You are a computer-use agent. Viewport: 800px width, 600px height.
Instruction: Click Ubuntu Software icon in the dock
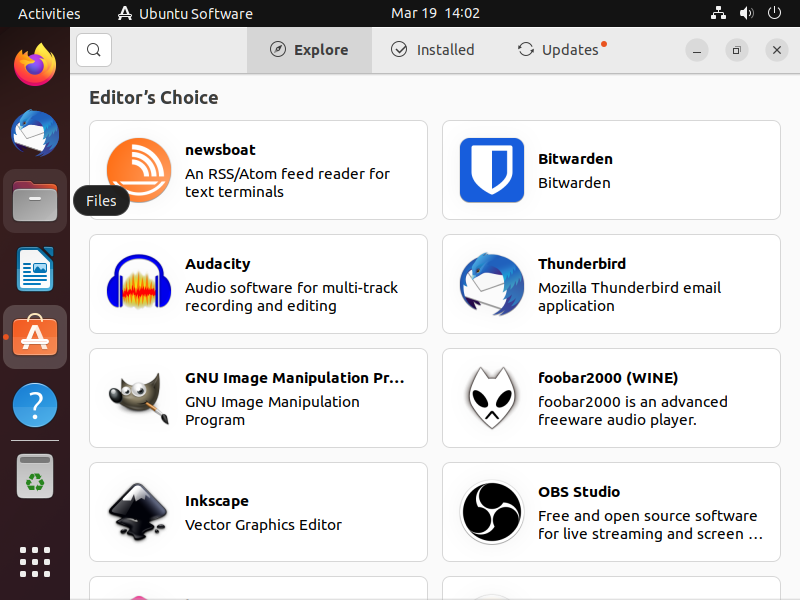(x=35, y=337)
